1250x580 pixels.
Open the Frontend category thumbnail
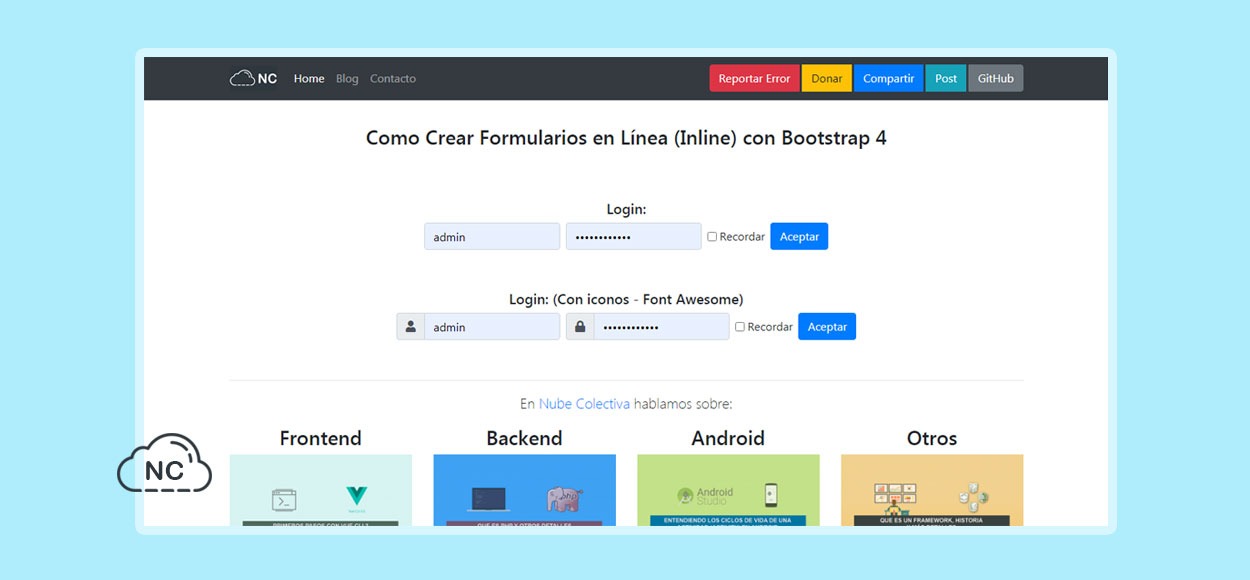321,490
